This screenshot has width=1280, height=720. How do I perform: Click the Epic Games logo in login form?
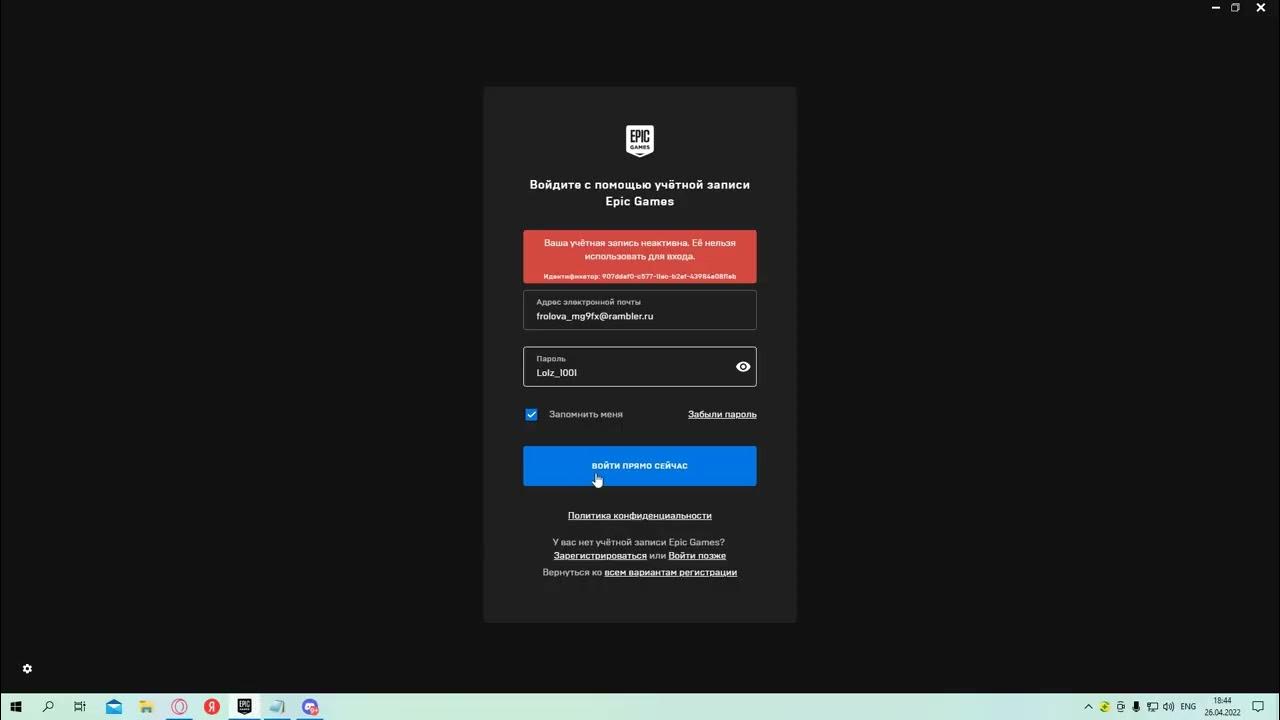[x=640, y=141]
